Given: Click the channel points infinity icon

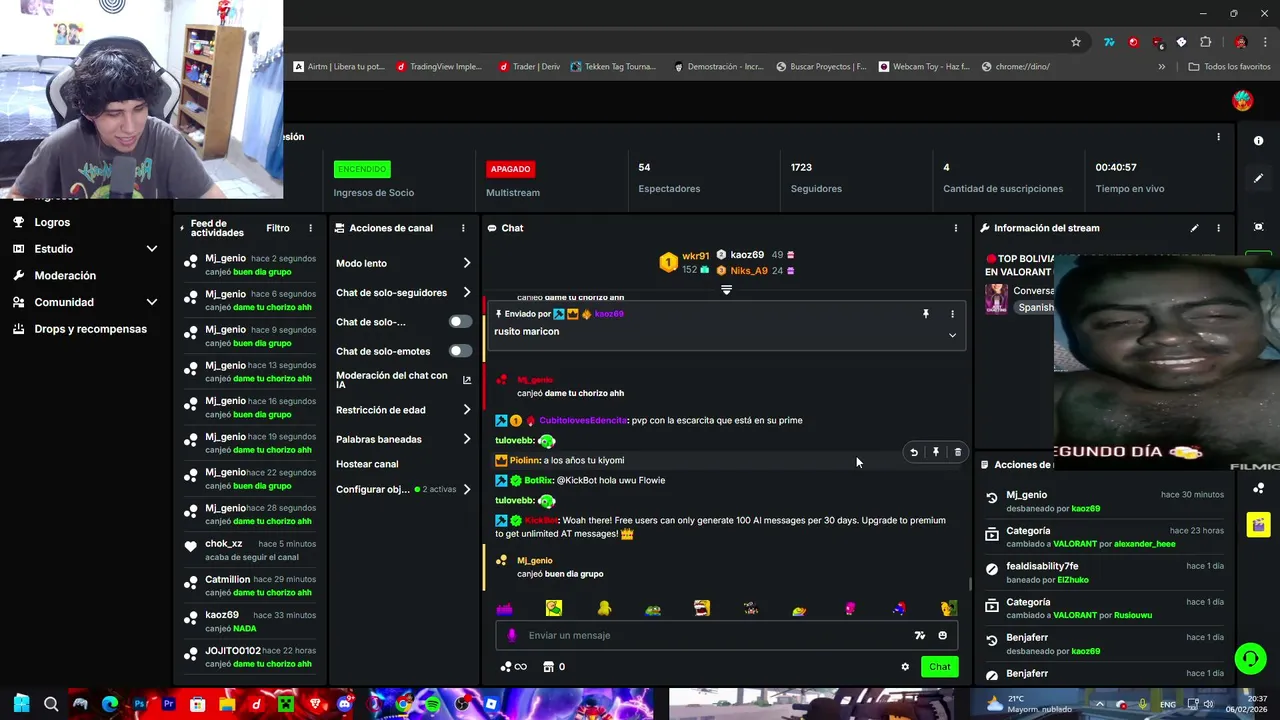Looking at the screenshot, I should (x=513, y=667).
